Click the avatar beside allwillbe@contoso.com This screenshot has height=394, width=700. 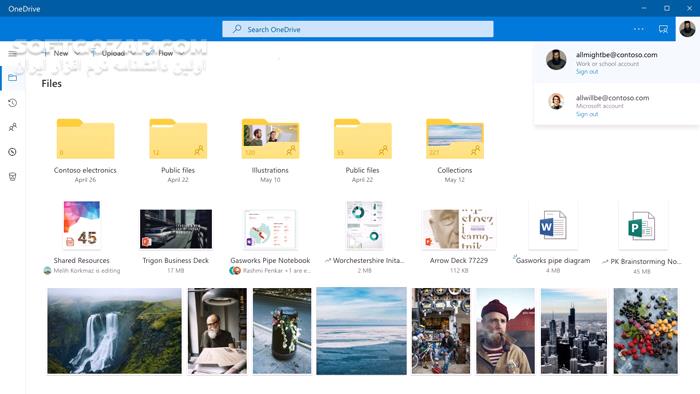(556, 101)
